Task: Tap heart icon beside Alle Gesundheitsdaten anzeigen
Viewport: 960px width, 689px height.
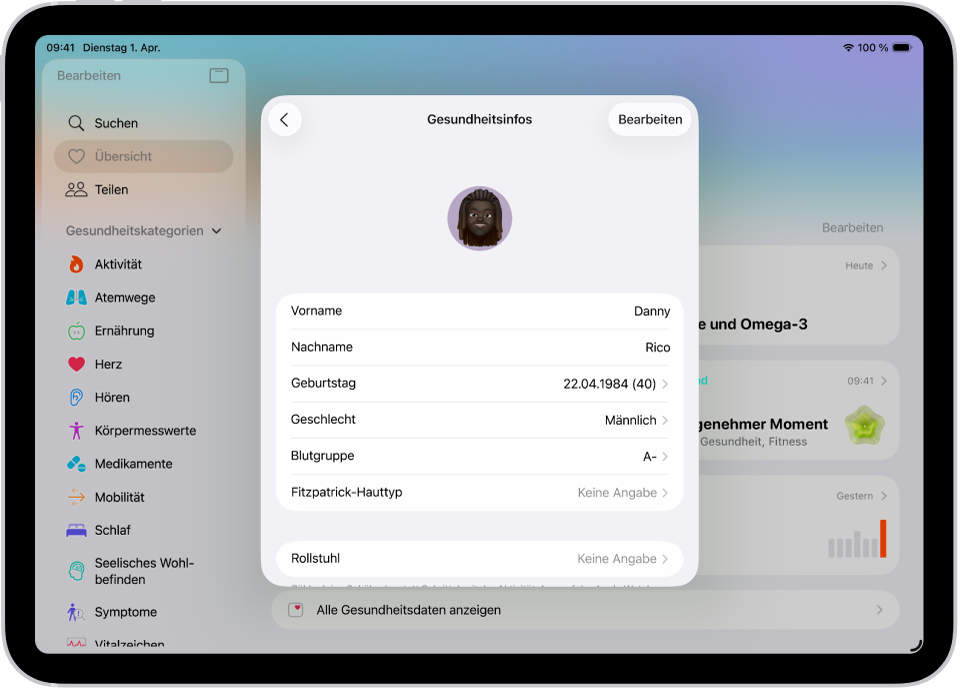Action: pos(296,610)
